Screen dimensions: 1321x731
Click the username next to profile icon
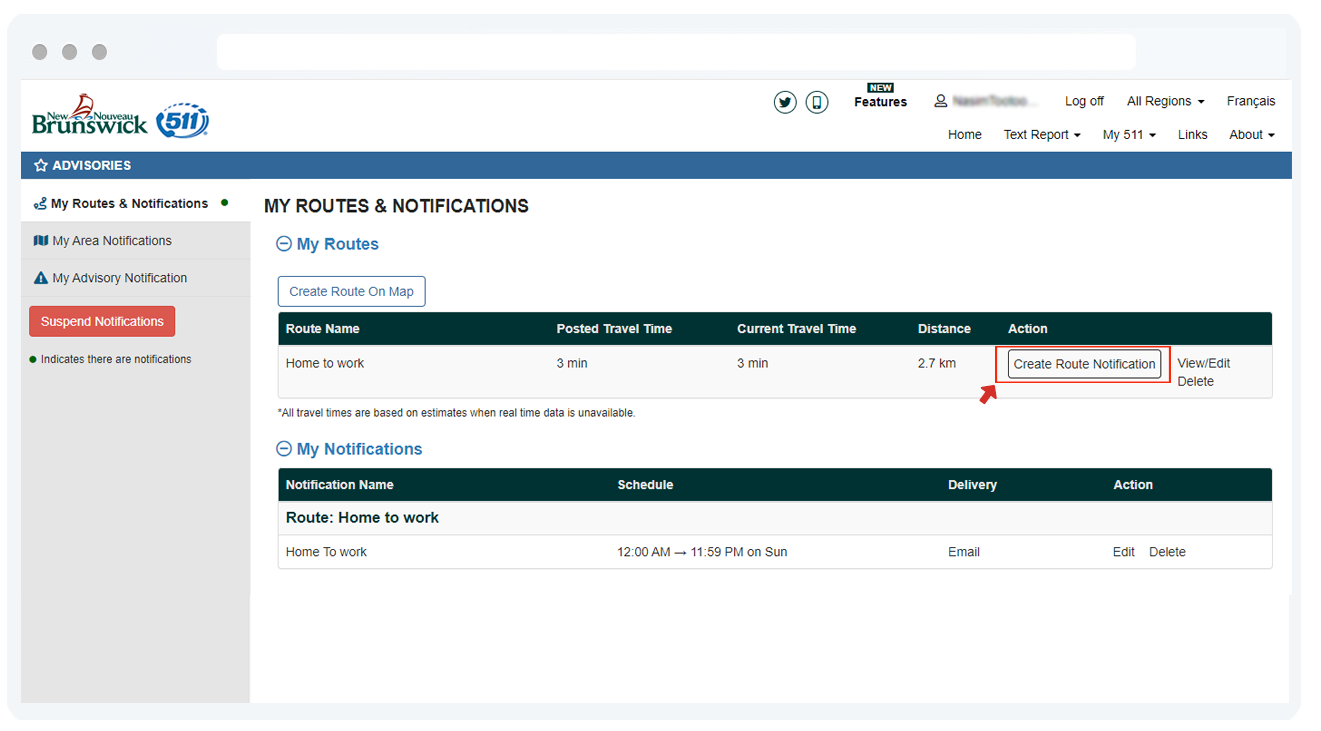coord(995,101)
